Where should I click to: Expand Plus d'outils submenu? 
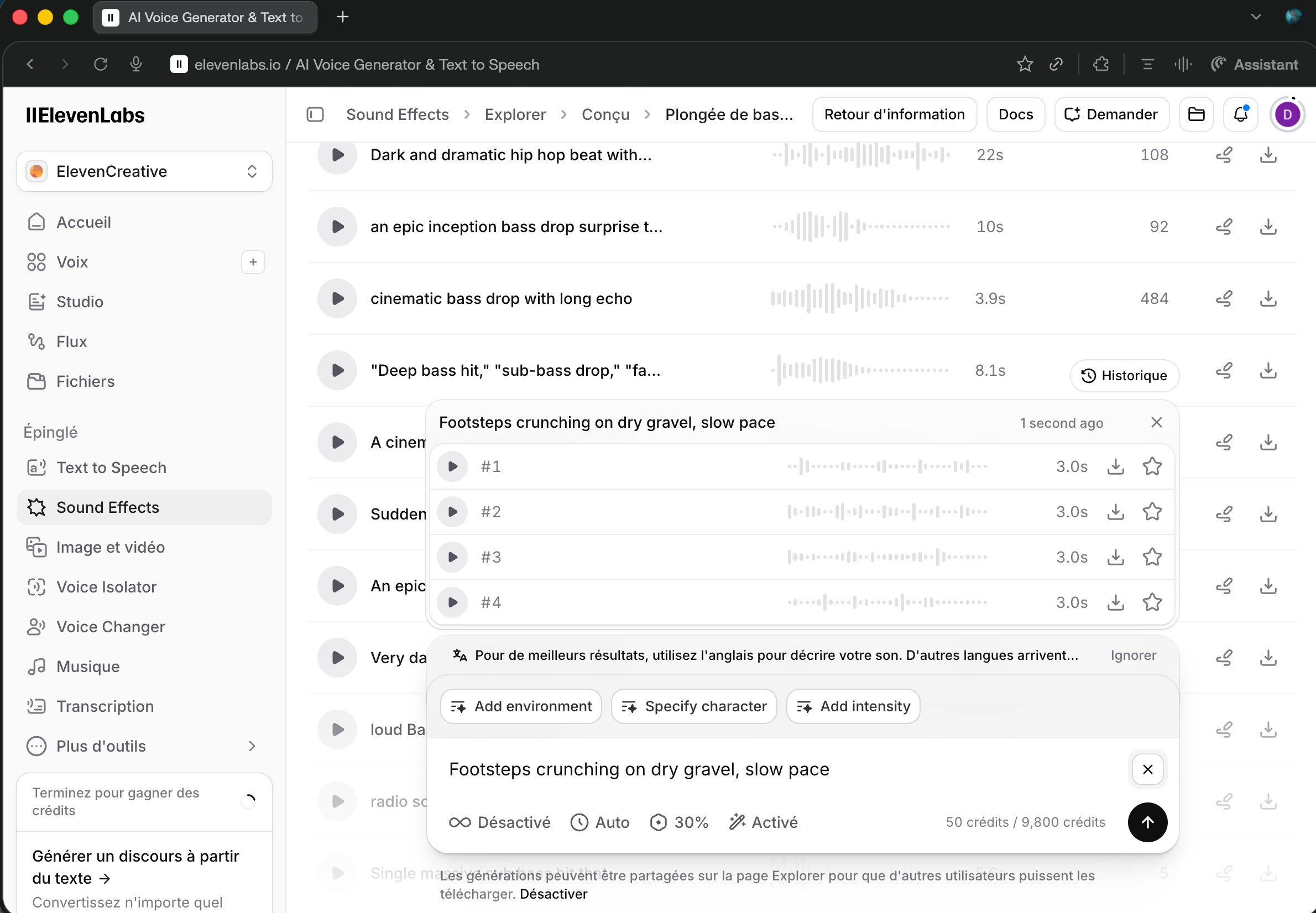144,746
